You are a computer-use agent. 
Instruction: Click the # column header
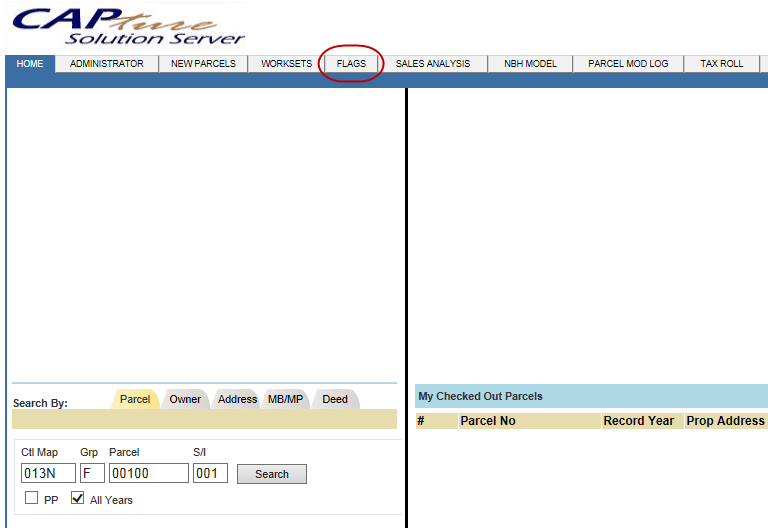pos(436,421)
